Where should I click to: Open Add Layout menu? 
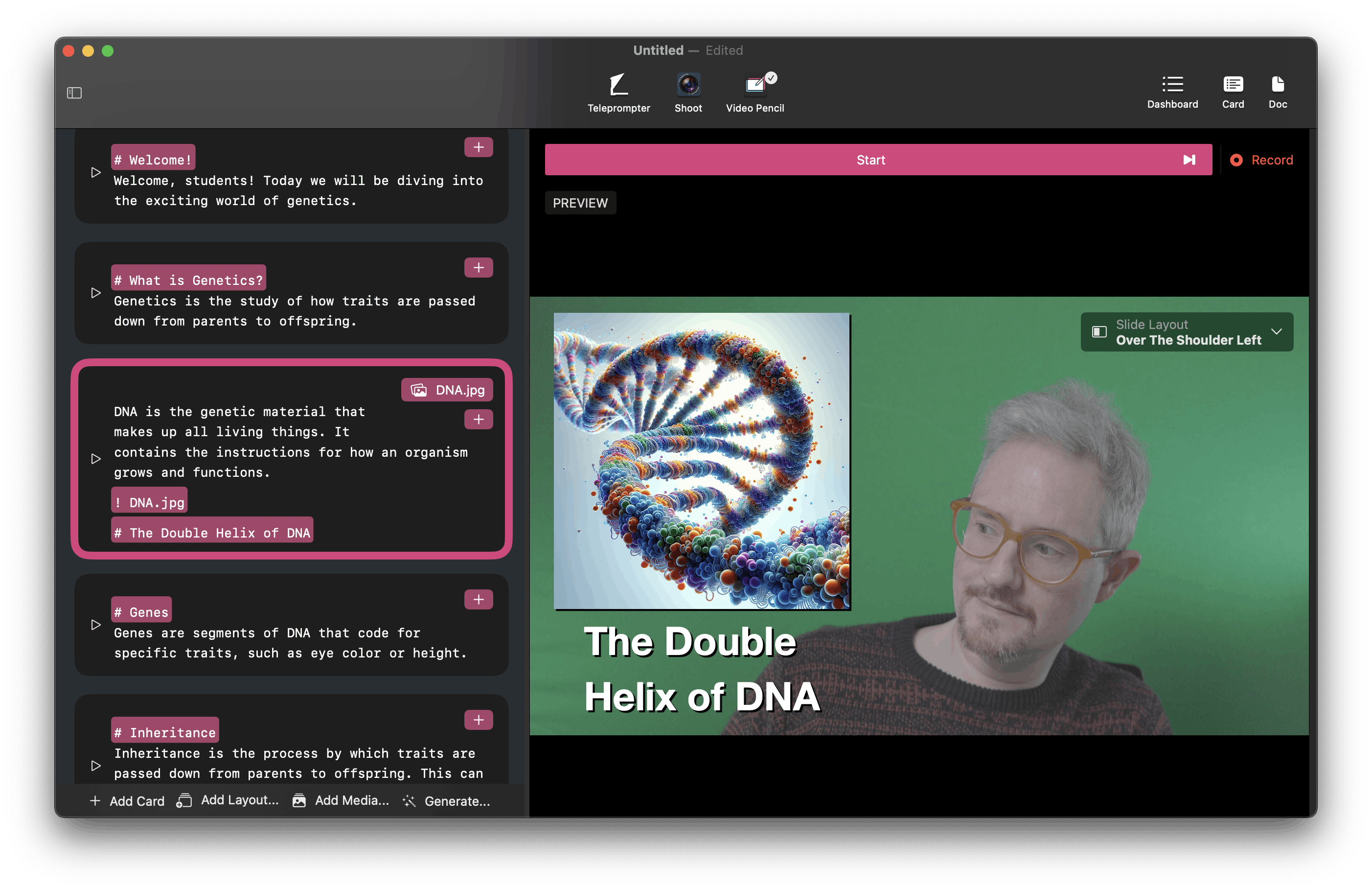[x=229, y=800]
